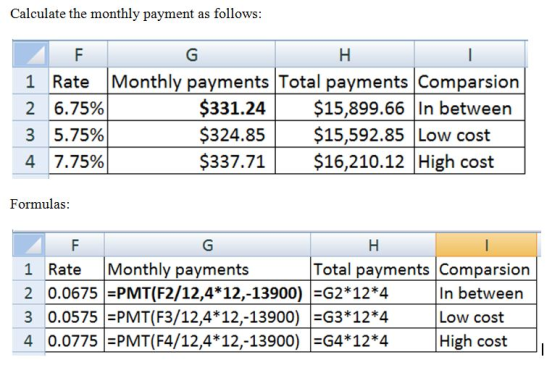The image size is (560, 365).
Task: Click cell showing $331.24
Action: point(191,108)
